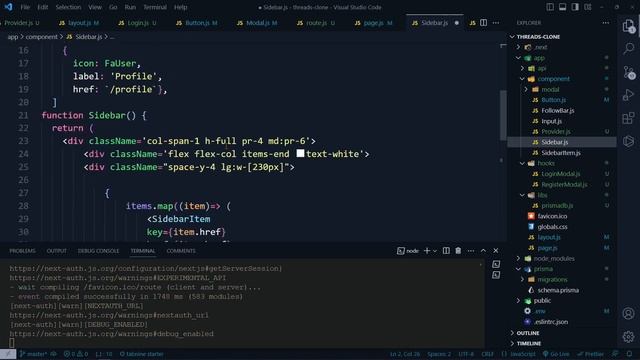
Task: Click the Ln 2, Col 28 cursor position
Action: (404, 354)
